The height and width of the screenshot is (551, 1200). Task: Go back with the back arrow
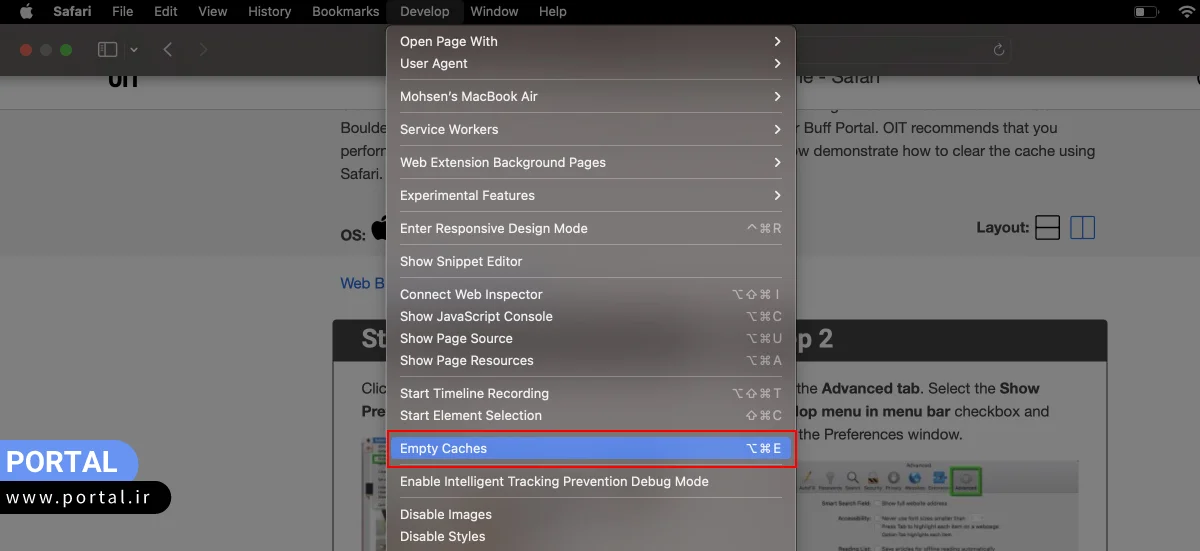(x=168, y=50)
